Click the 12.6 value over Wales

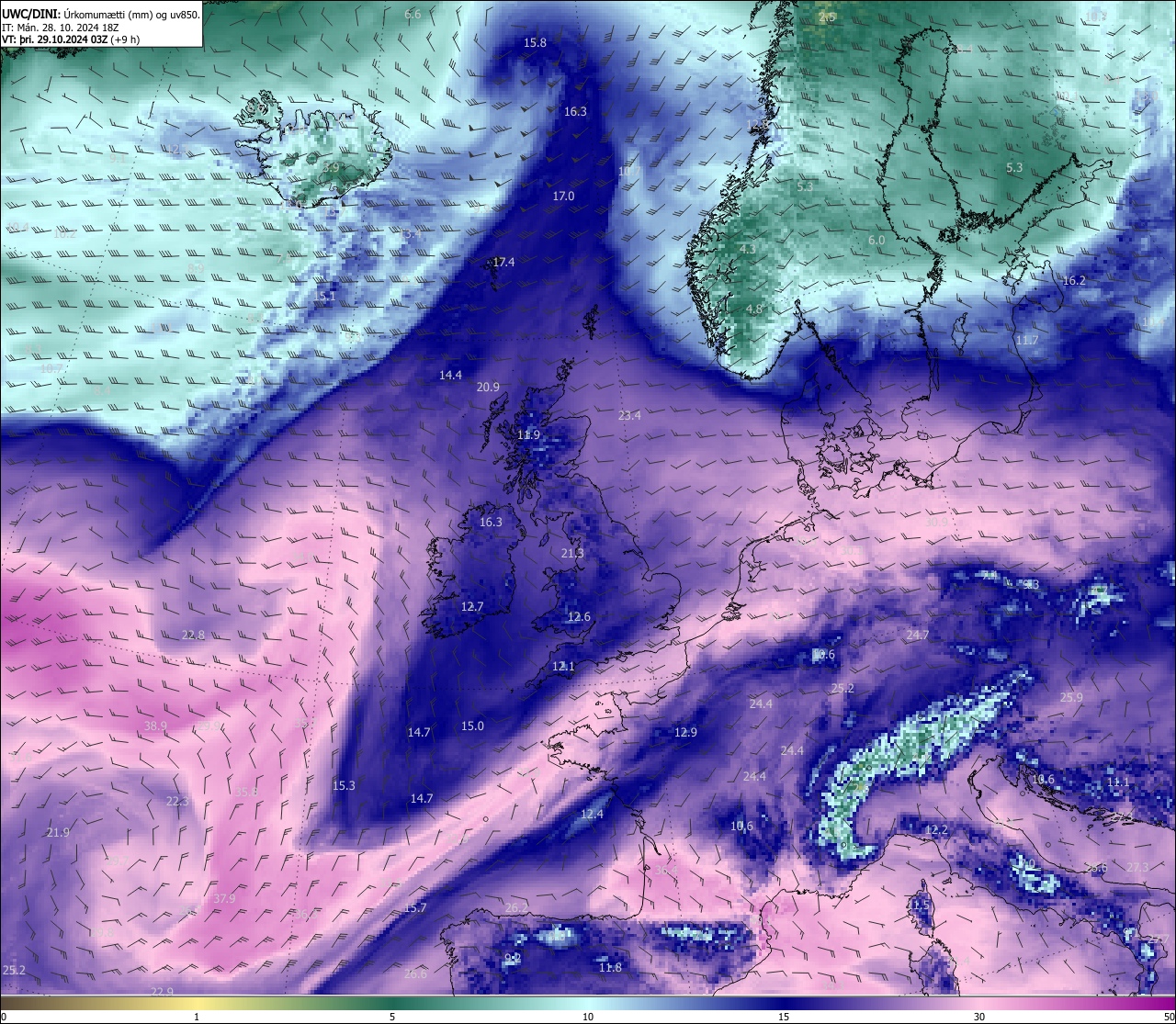579,617
